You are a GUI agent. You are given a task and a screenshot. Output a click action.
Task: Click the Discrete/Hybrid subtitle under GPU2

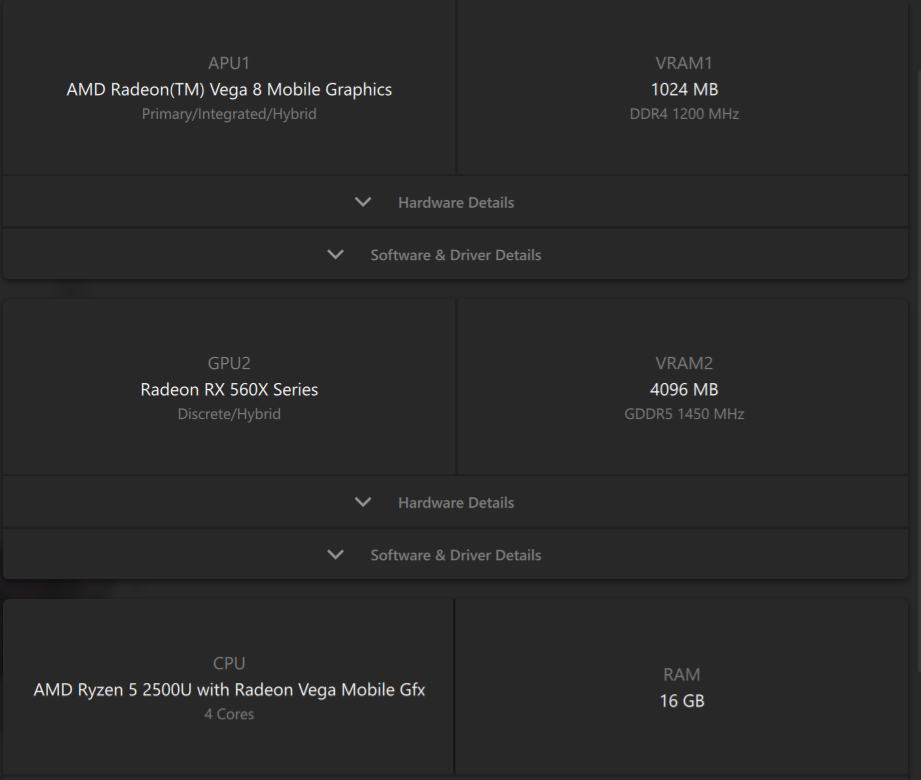pyautogui.click(x=229, y=414)
